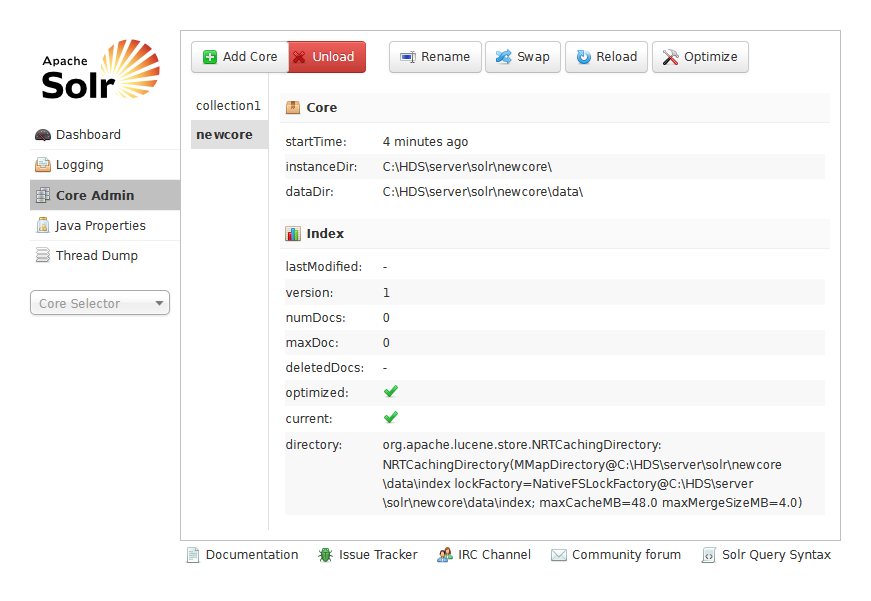
Task: Click the Core section box icon
Action: pos(293,108)
